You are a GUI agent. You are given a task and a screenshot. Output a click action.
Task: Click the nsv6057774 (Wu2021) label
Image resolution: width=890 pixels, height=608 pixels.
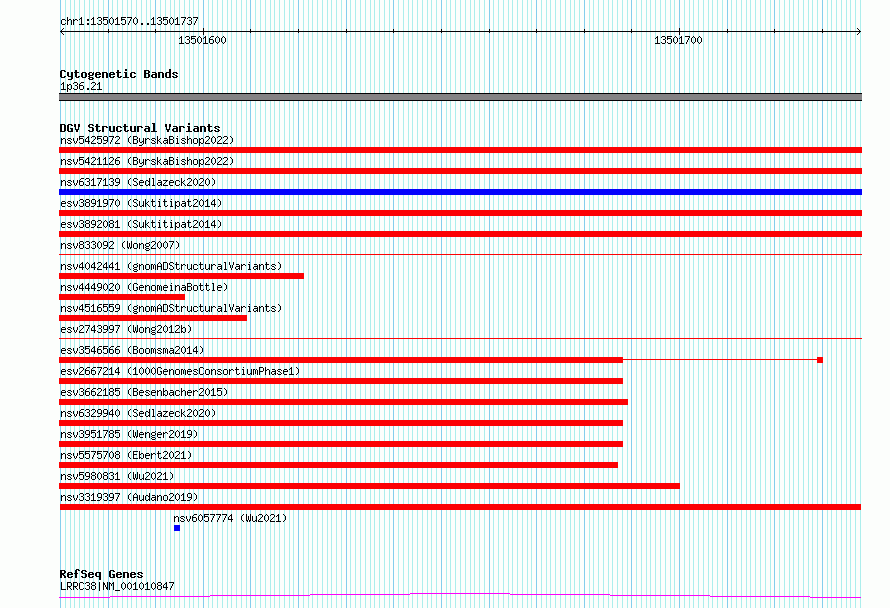pos(230,518)
